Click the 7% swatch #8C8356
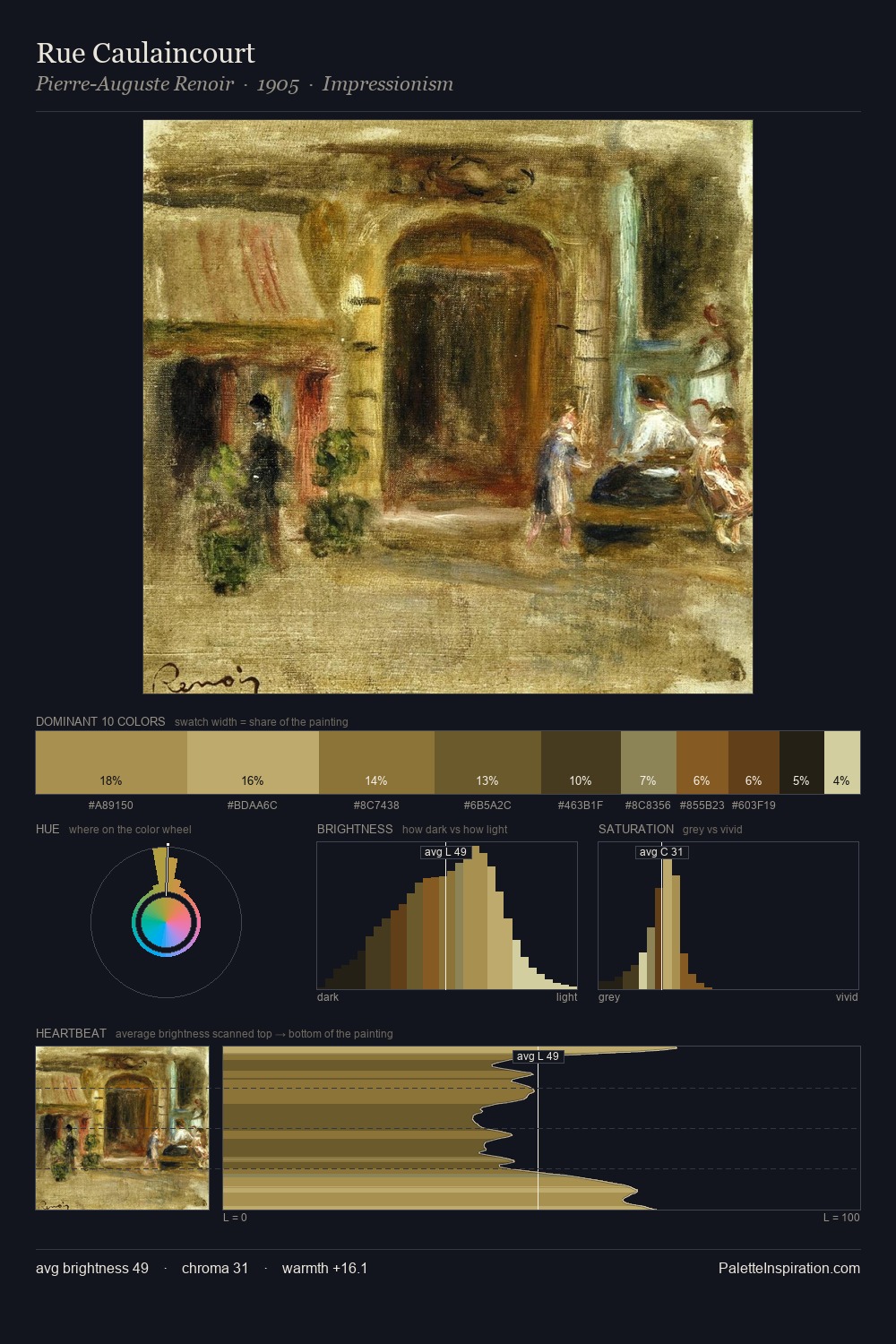The image size is (896, 1344). pyautogui.click(x=649, y=762)
